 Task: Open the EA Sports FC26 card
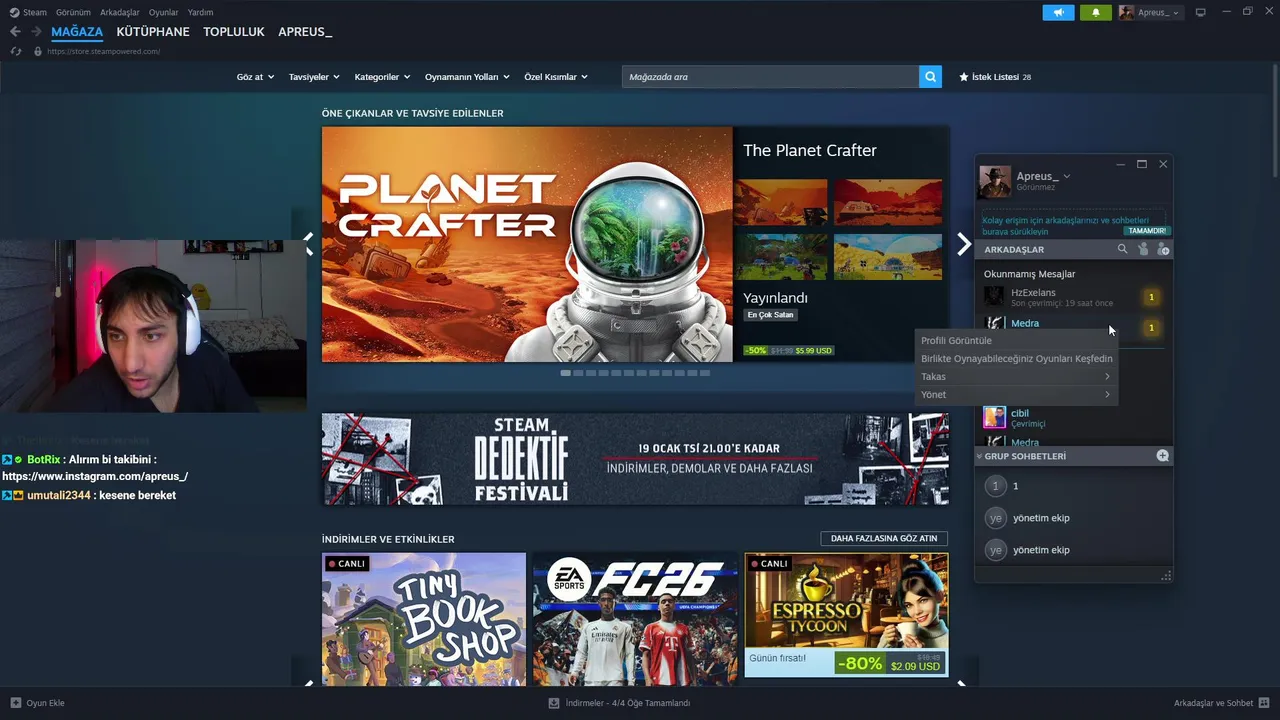coord(635,617)
